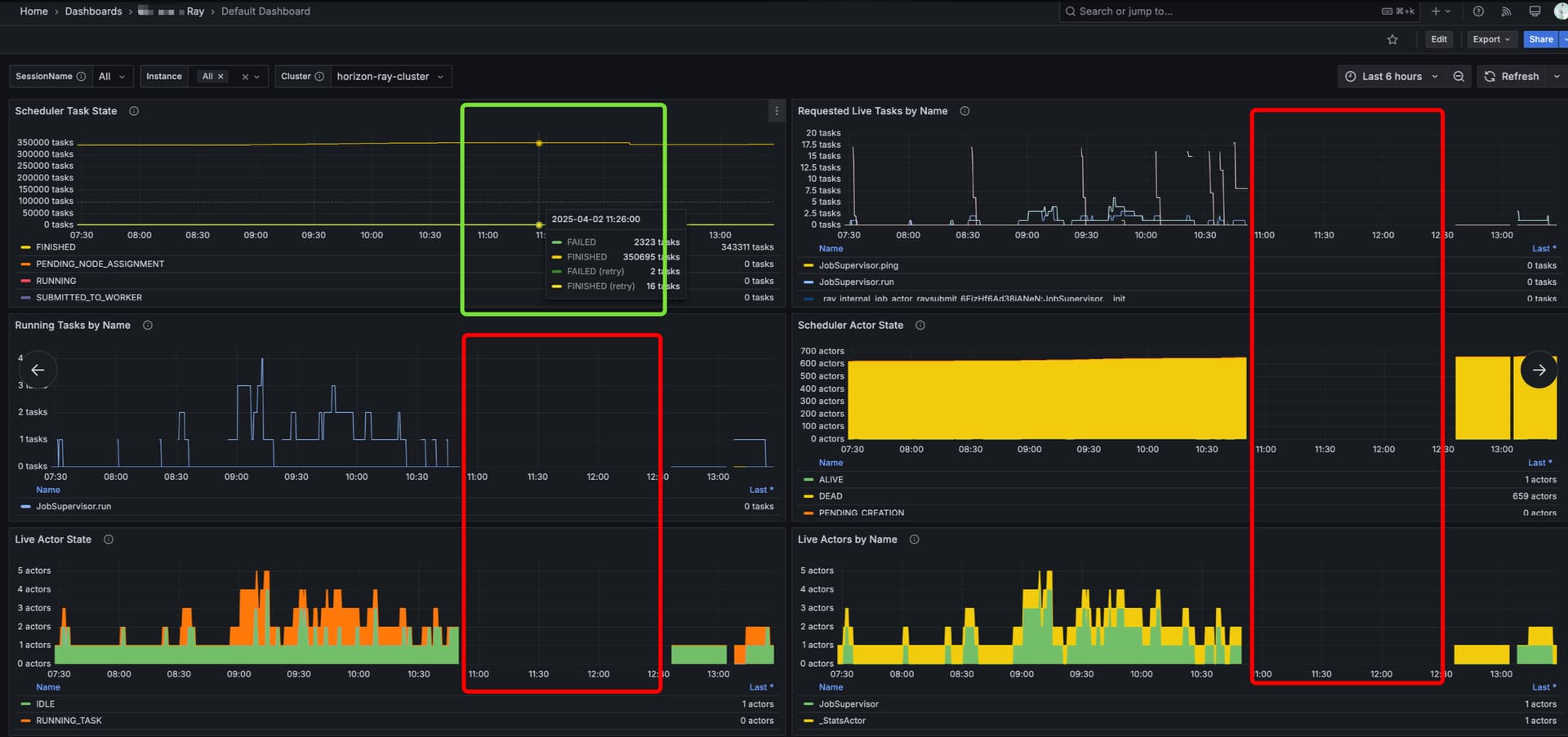Viewport: 1568px width, 737px height.
Task: Open the news feed RSS icon
Action: [x=1506, y=11]
